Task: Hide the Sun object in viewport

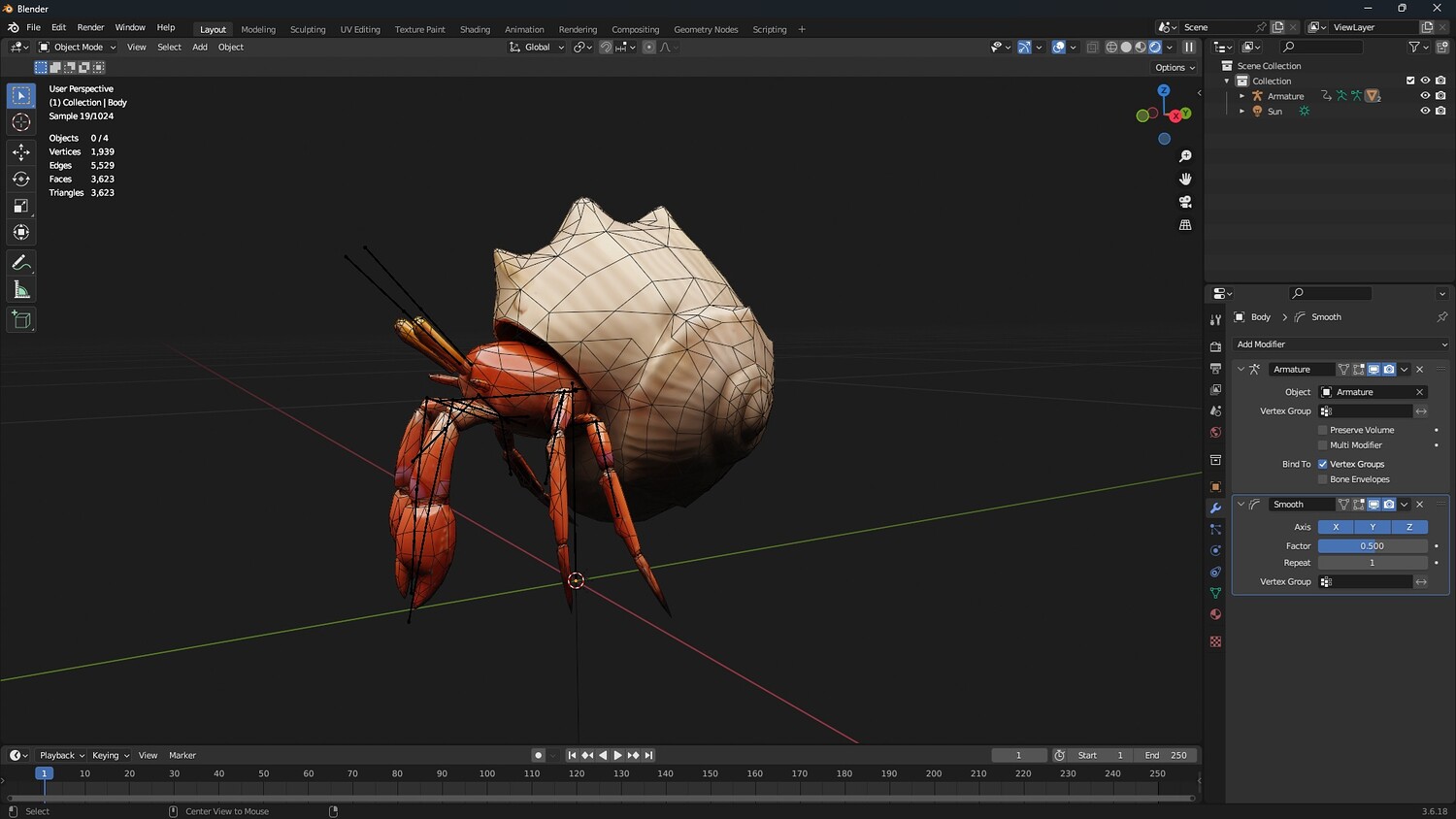Action: tap(1425, 111)
